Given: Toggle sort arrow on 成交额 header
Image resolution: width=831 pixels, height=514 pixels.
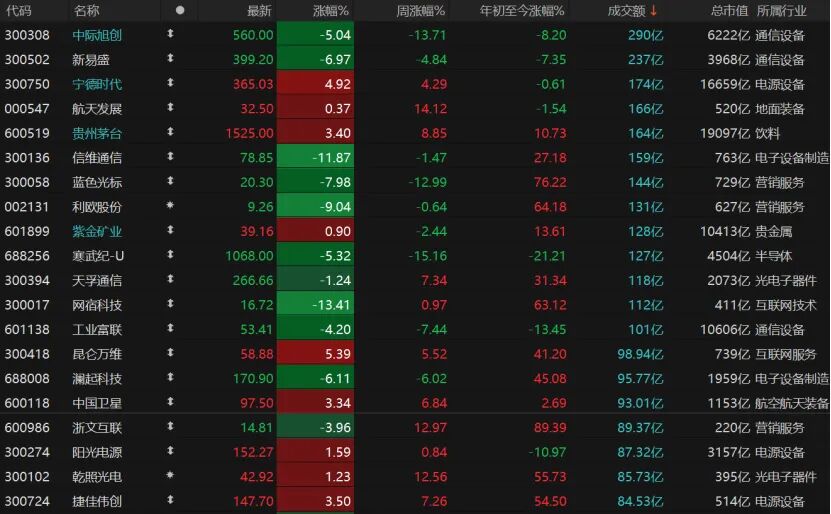Looking at the screenshot, I should tap(654, 10).
